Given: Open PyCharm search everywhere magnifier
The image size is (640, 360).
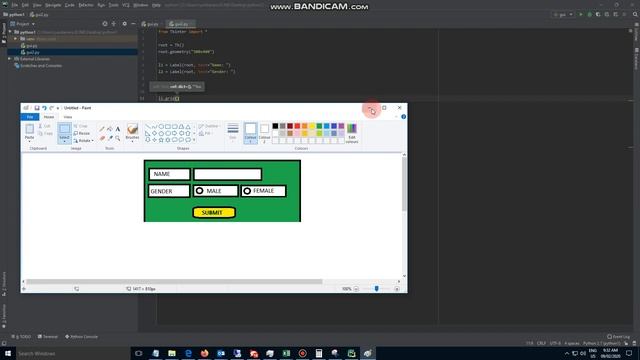Looking at the screenshot, I should [x=635, y=14].
